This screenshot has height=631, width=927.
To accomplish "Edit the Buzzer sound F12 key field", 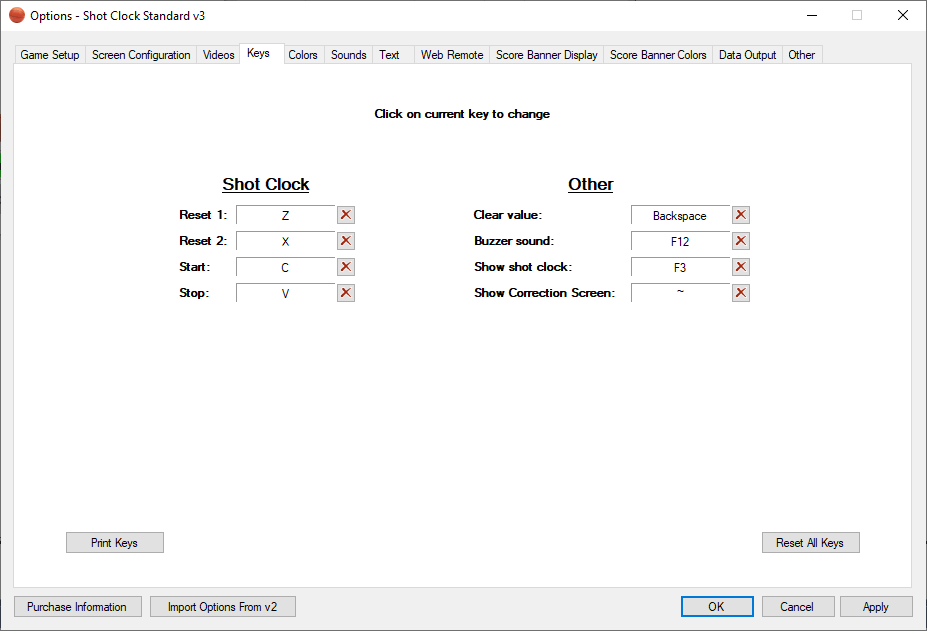I will pyautogui.click(x=680, y=242).
